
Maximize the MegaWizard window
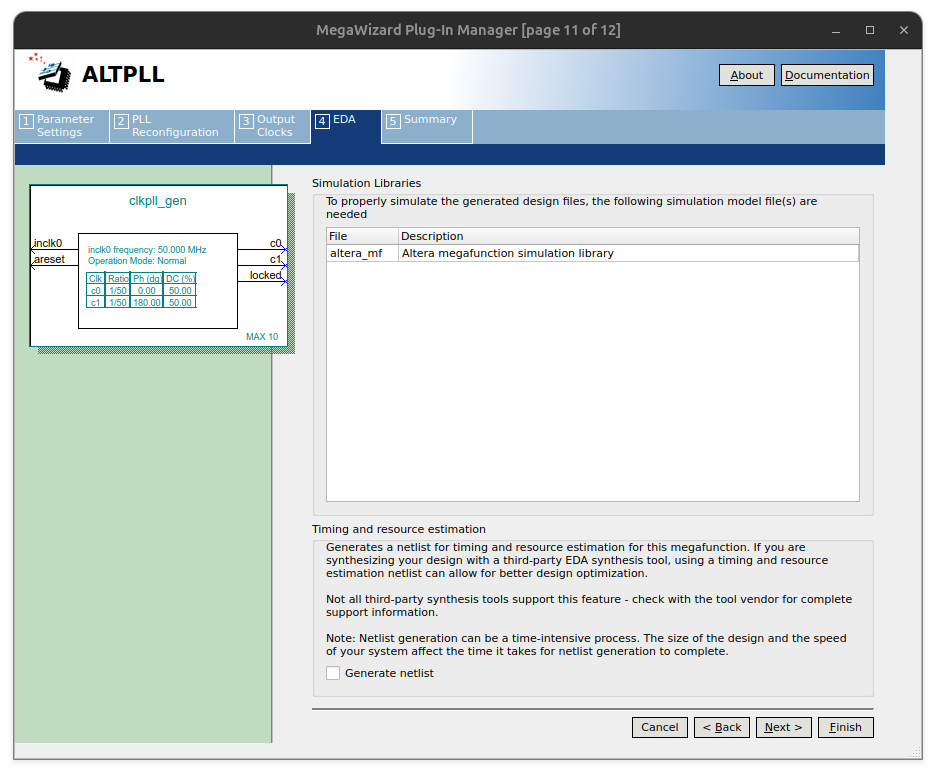pos(869,30)
